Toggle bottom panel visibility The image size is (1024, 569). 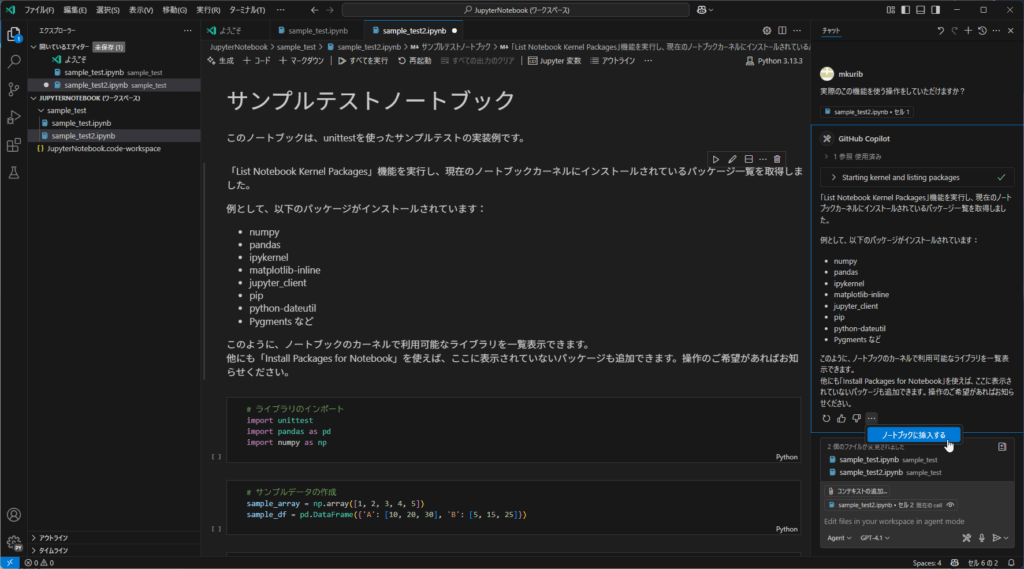pyautogui.click(x=920, y=10)
